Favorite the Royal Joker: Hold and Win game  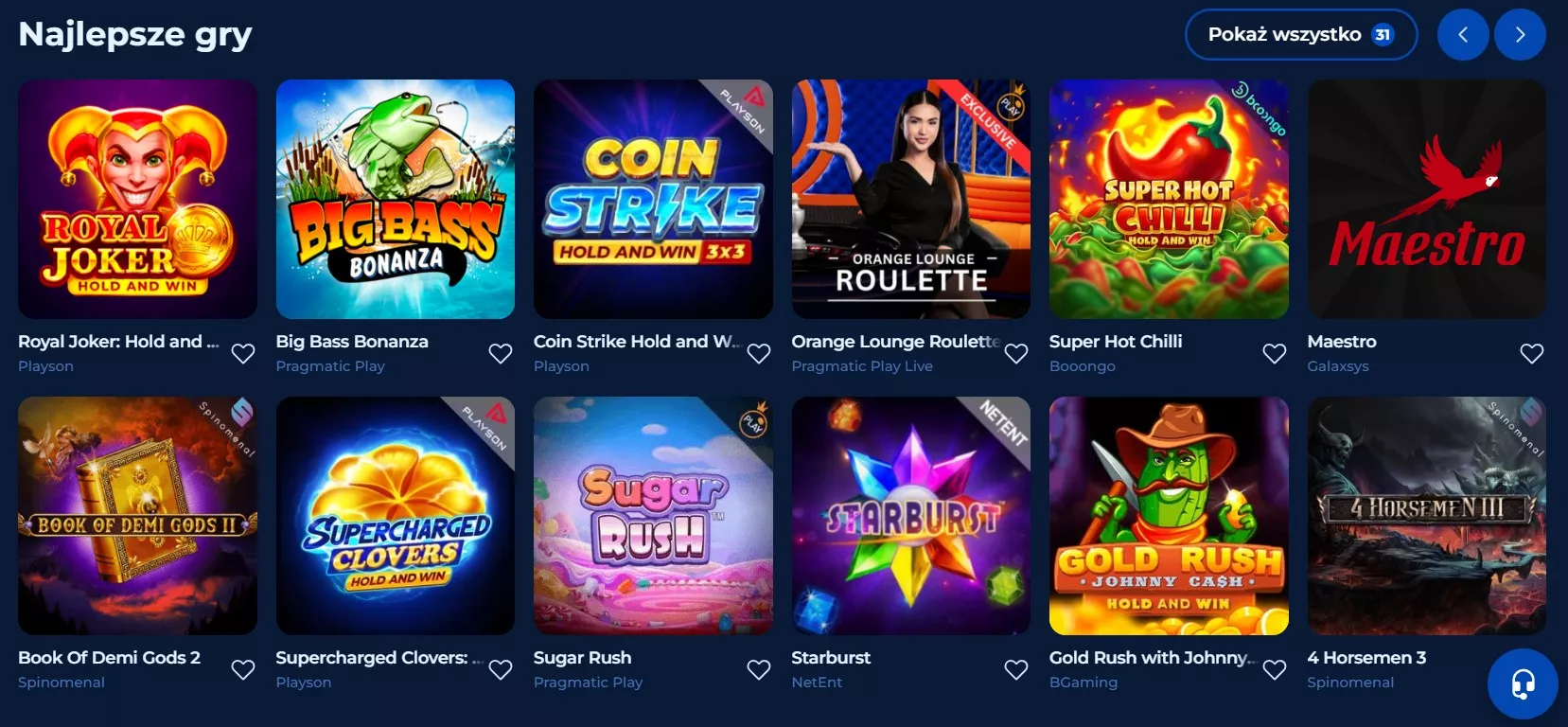[243, 353]
